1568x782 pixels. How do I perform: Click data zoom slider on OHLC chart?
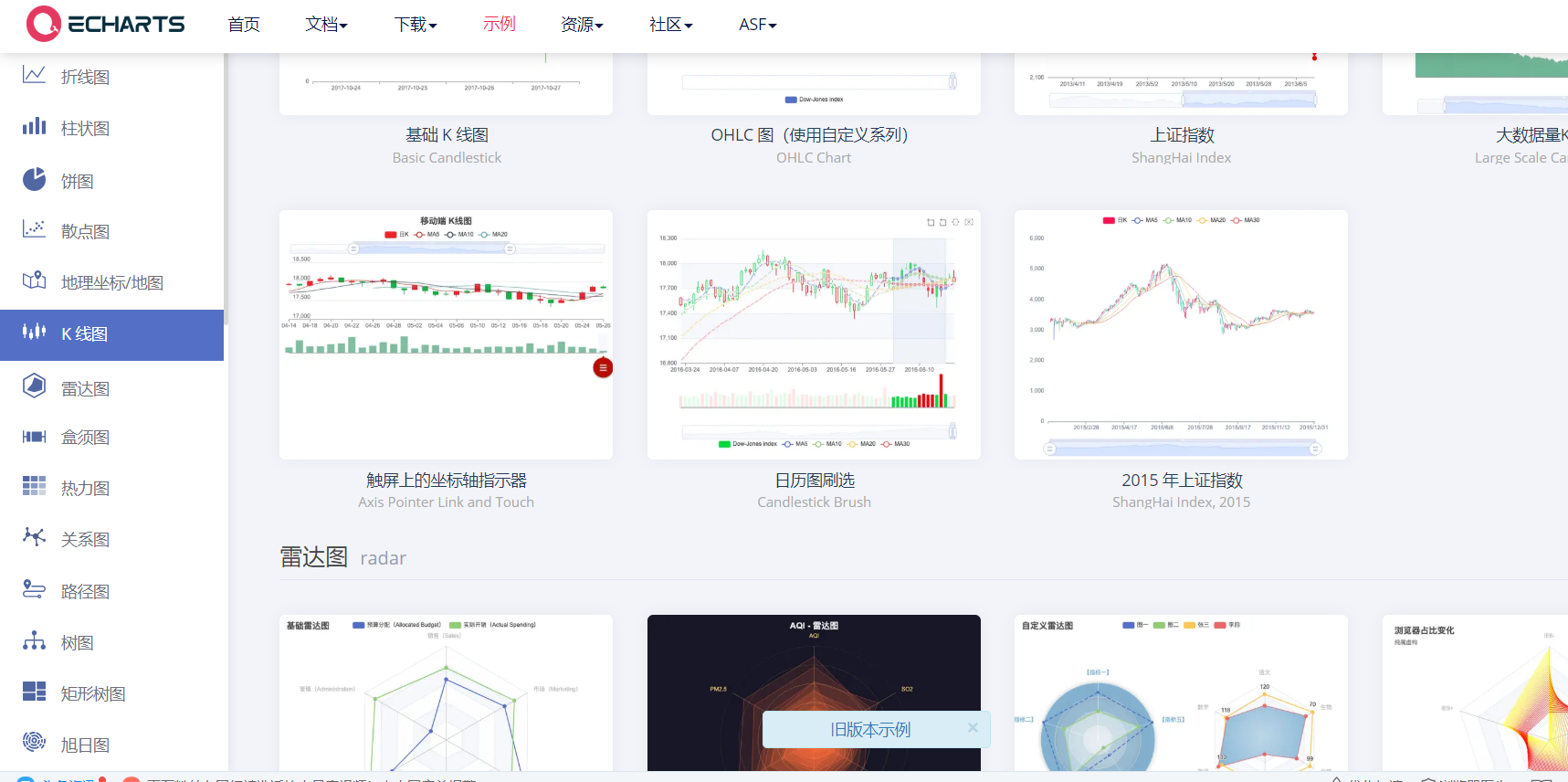pyautogui.click(x=819, y=82)
